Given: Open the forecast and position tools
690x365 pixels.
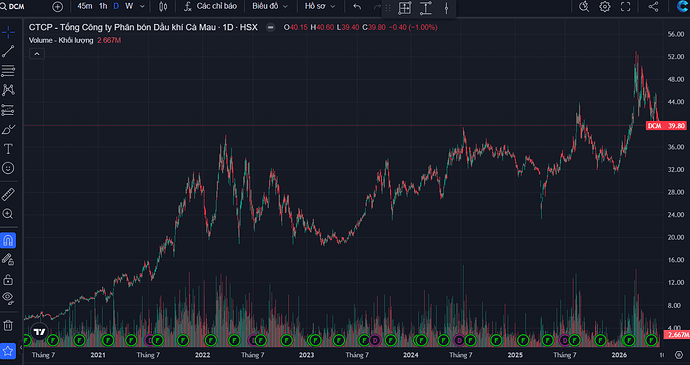Looking at the screenshot, I should coord(8,110).
